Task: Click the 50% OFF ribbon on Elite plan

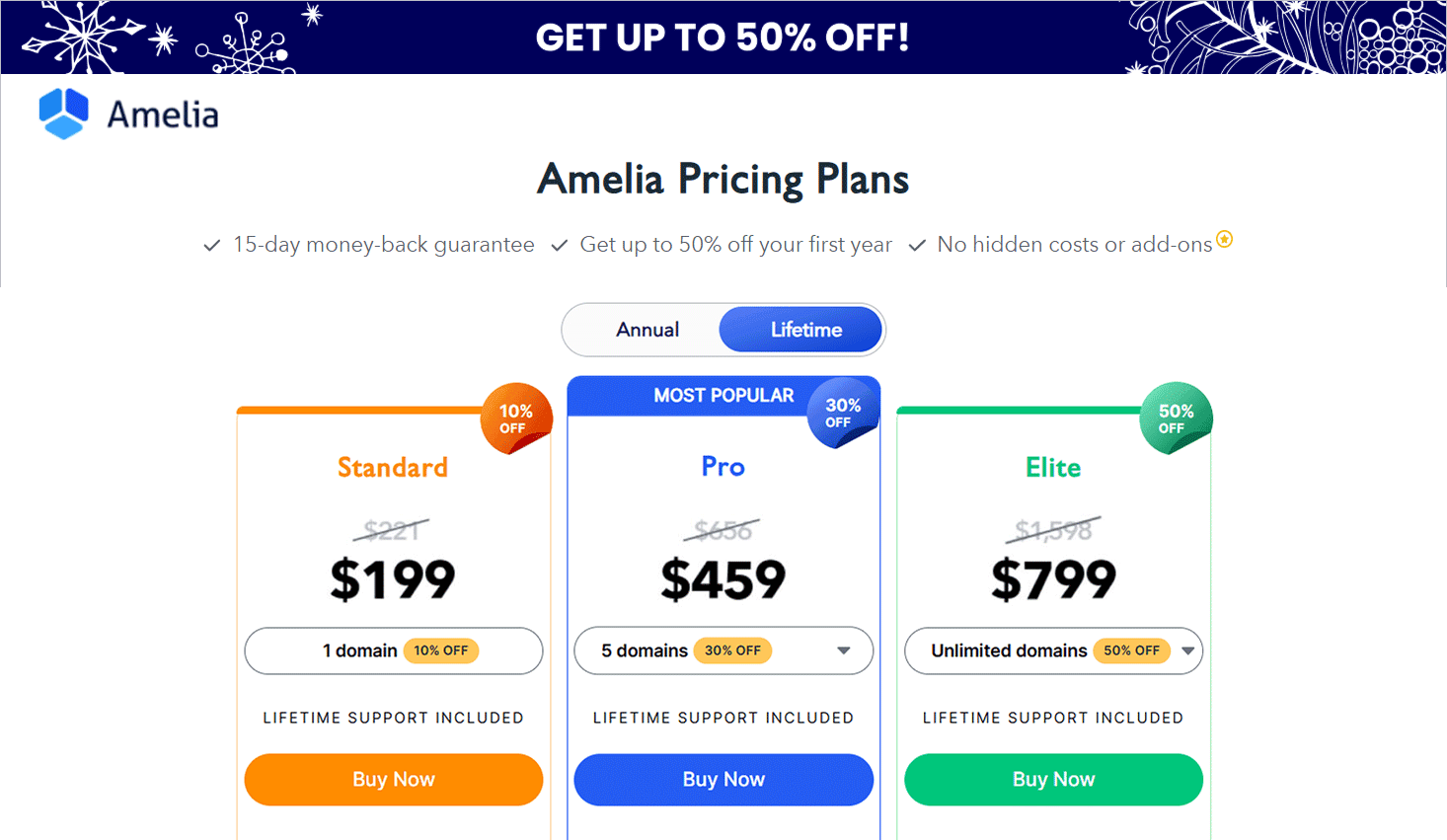Action: tap(1176, 418)
